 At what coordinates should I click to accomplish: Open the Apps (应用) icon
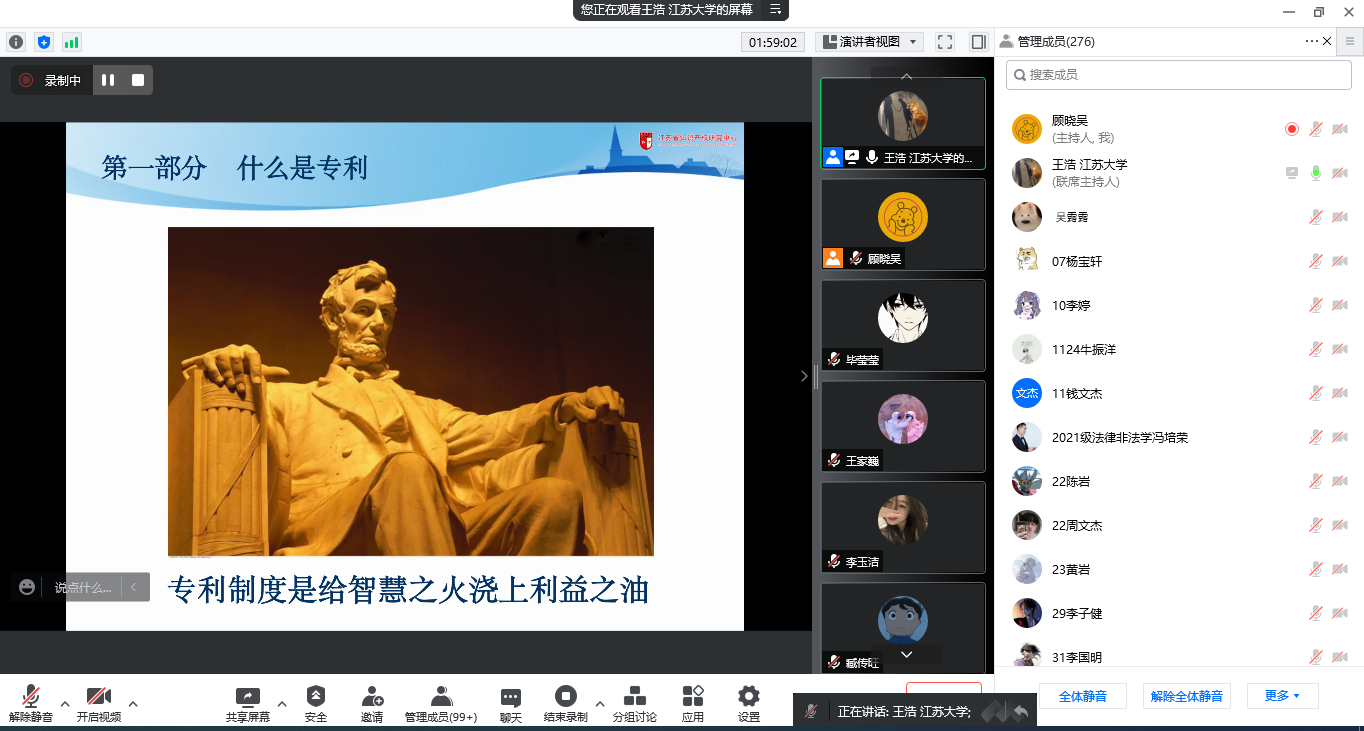pyautogui.click(x=693, y=697)
